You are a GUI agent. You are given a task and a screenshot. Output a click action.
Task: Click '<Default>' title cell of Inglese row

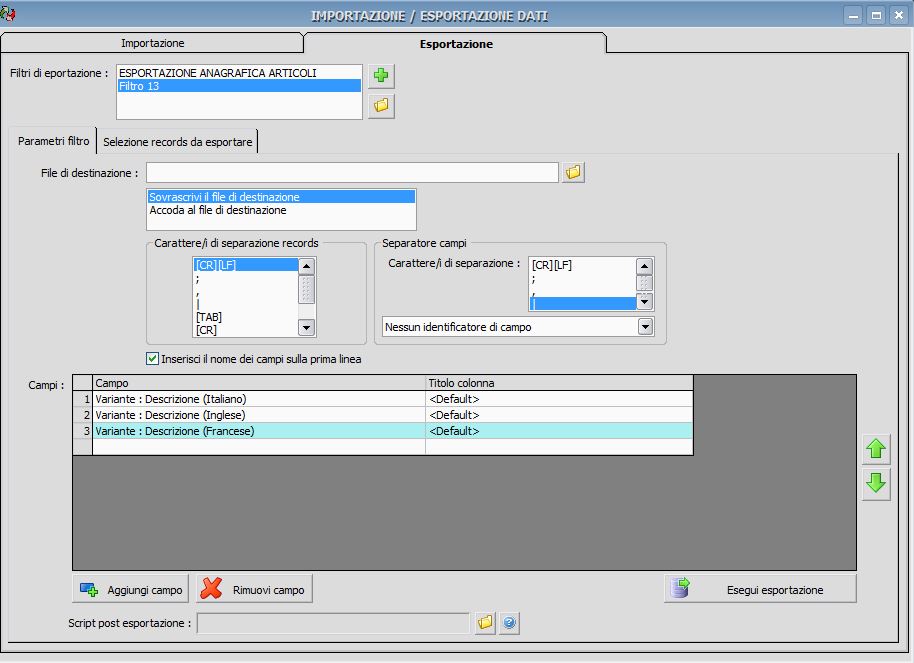[x=559, y=415]
